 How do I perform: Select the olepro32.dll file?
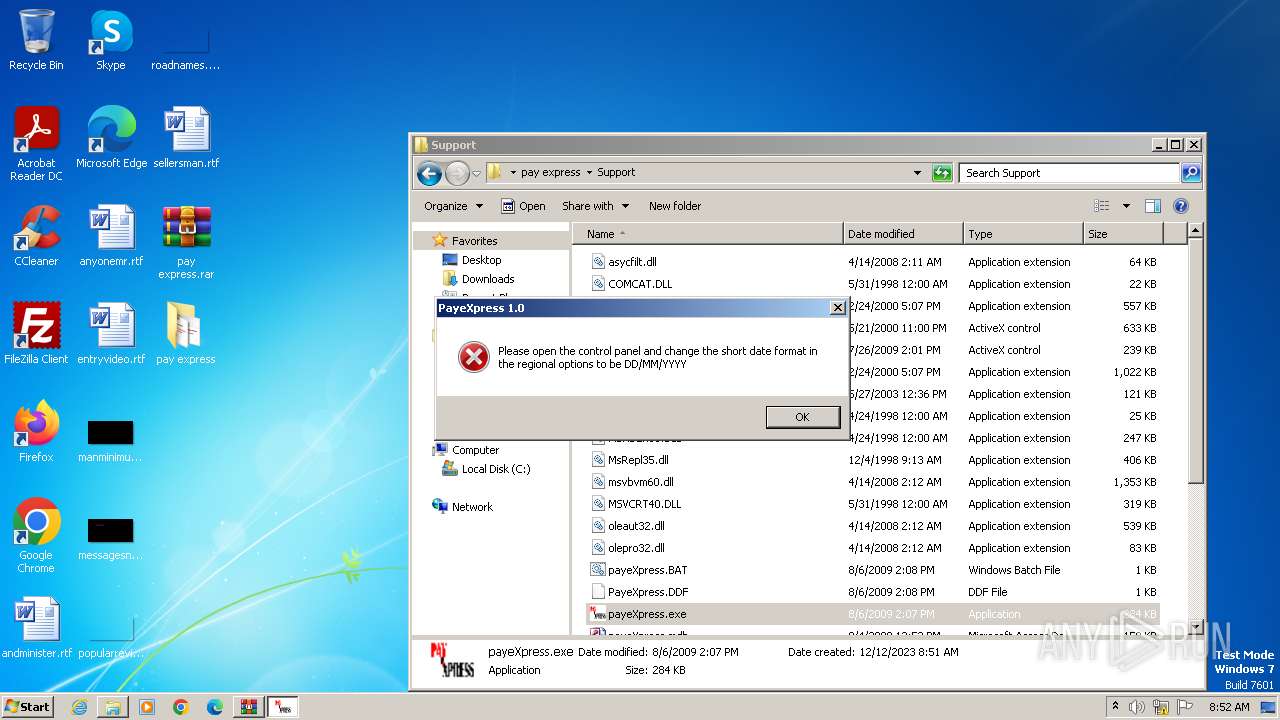click(x=636, y=548)
